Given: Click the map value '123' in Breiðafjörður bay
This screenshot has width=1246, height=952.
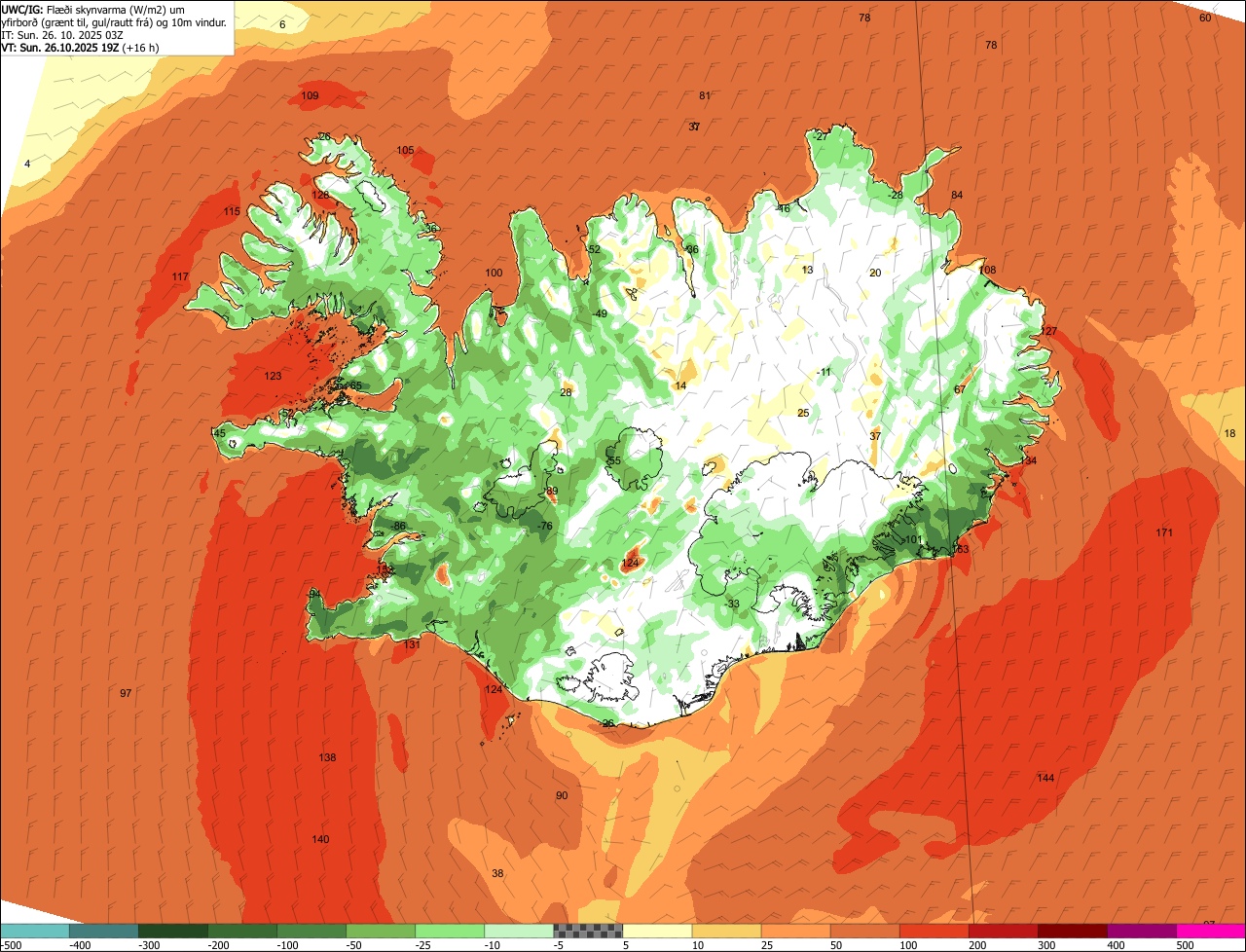Looking at the screenshot, I should point(273,376).
